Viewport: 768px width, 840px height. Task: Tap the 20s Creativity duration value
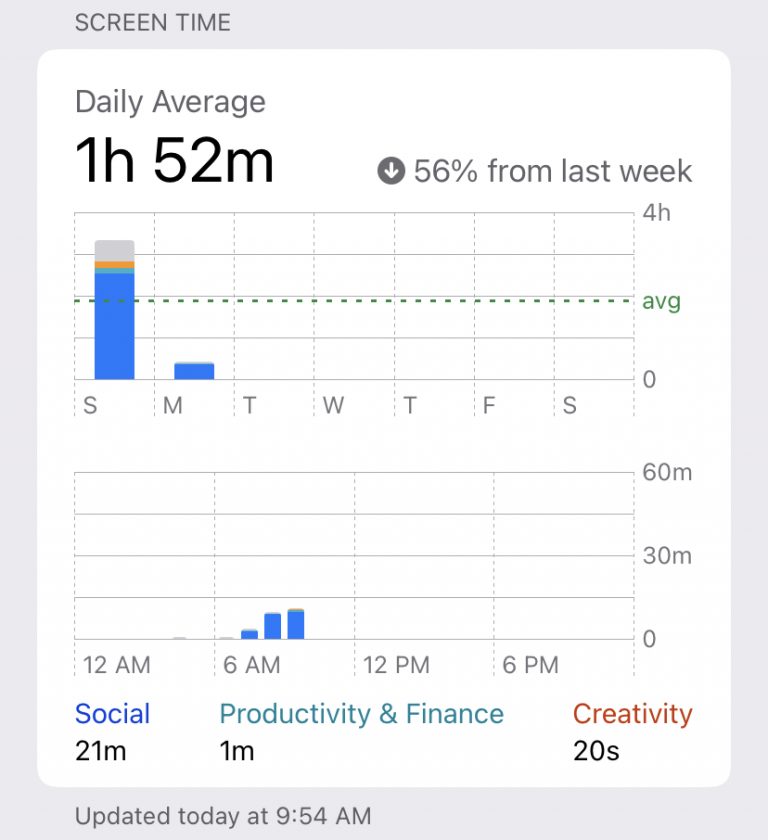[x=596, y=750]
